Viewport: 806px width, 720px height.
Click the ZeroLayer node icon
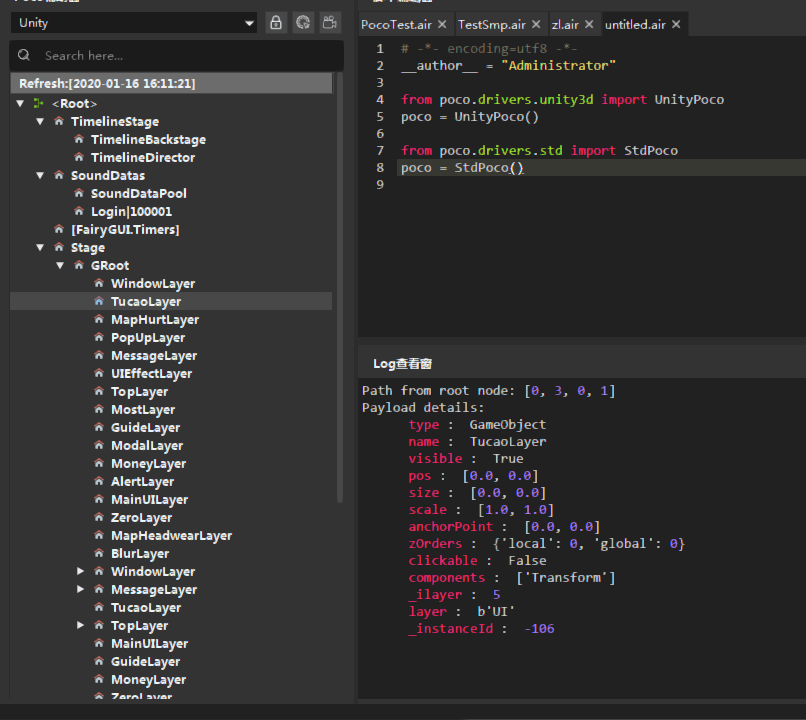[99, 517]
